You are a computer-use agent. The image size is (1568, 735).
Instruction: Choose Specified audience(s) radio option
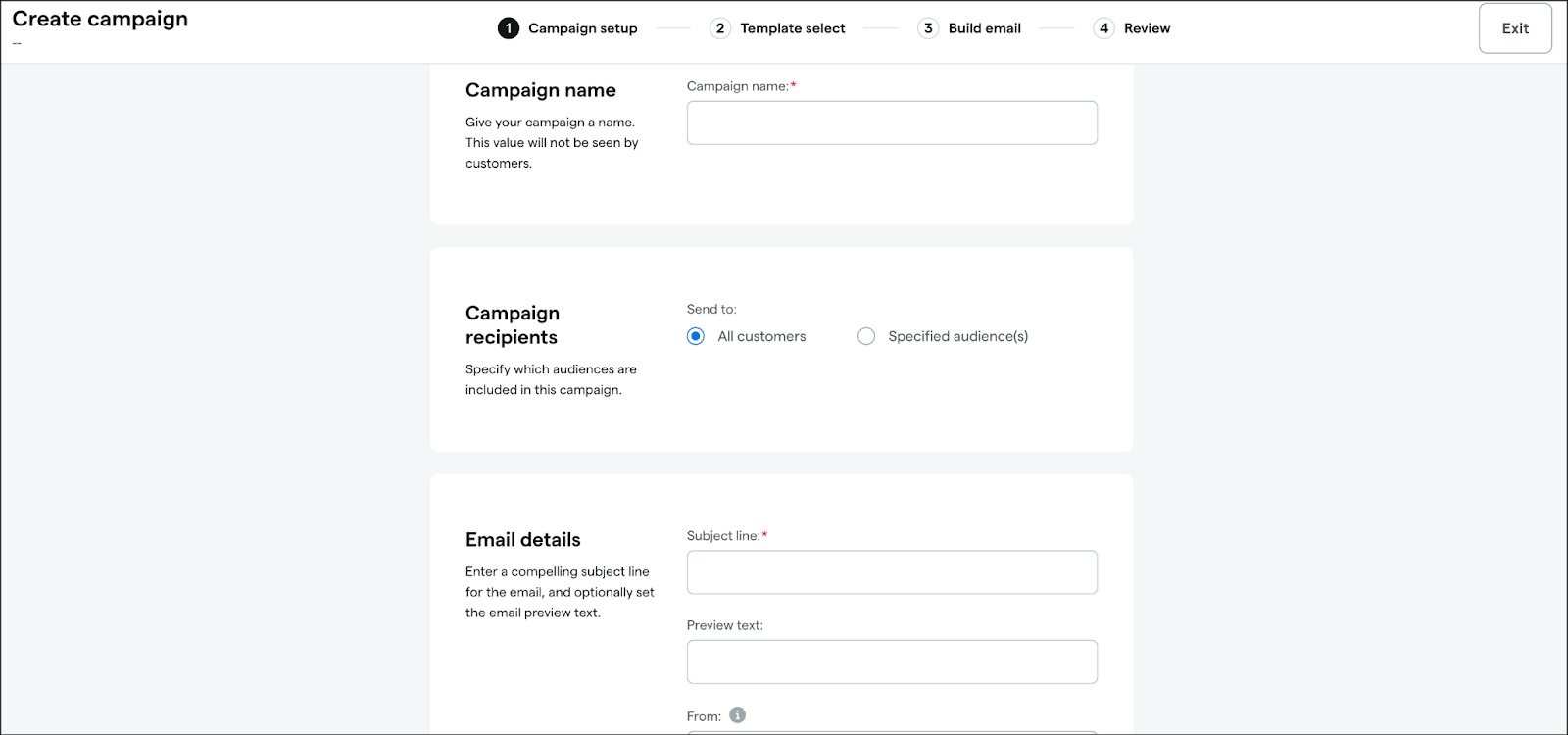(866, 336)
